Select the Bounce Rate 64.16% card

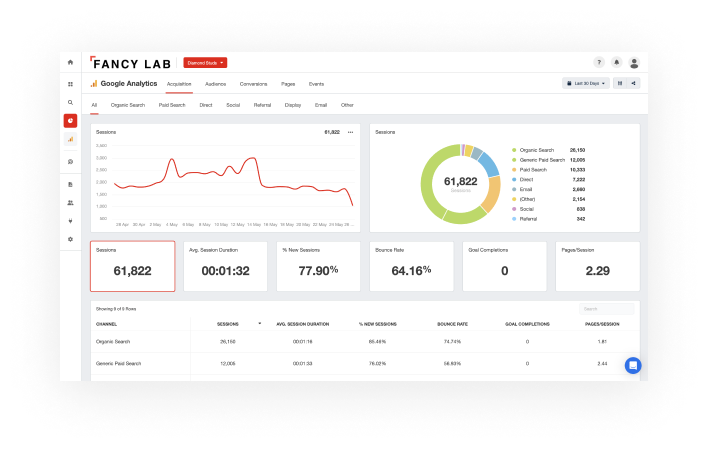pyautogui.click(x=411, y=266)
